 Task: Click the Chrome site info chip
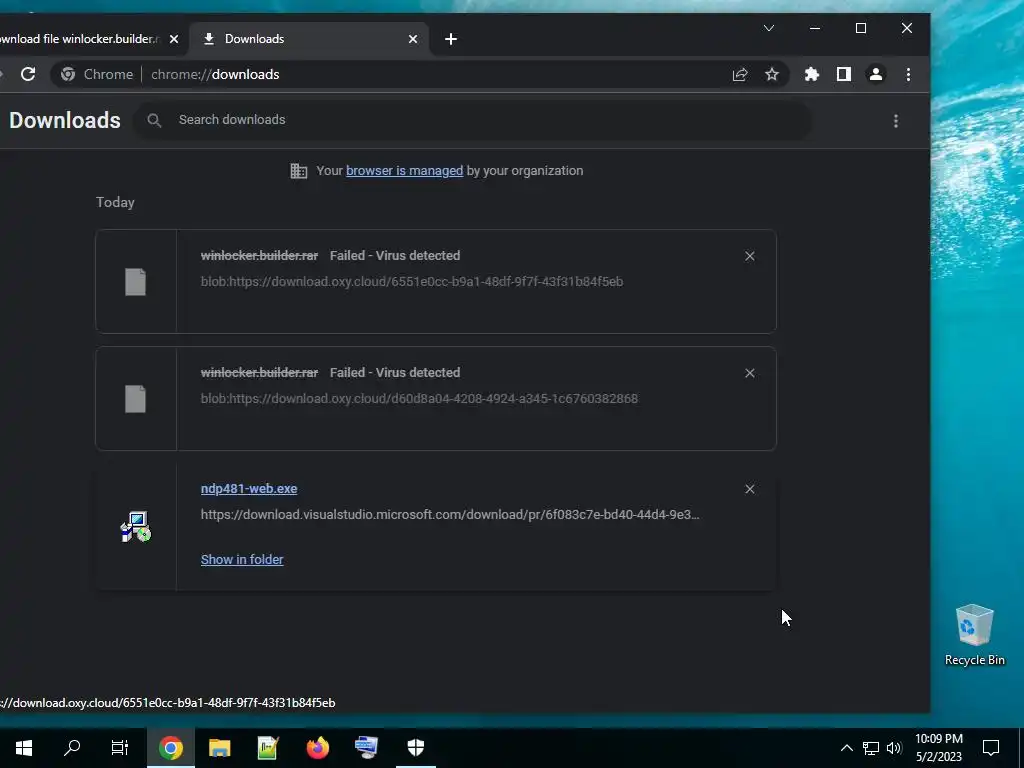click(97, 74)
